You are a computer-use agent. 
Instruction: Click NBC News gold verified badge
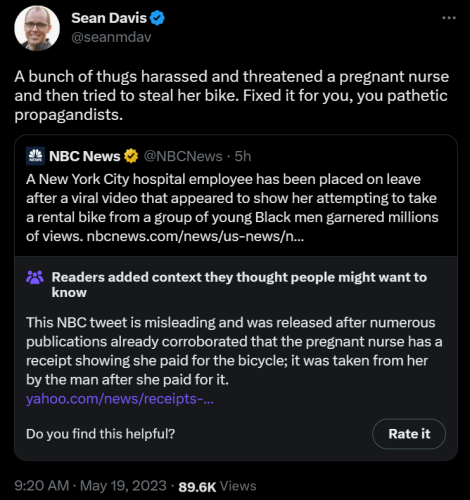click(131, 156)
